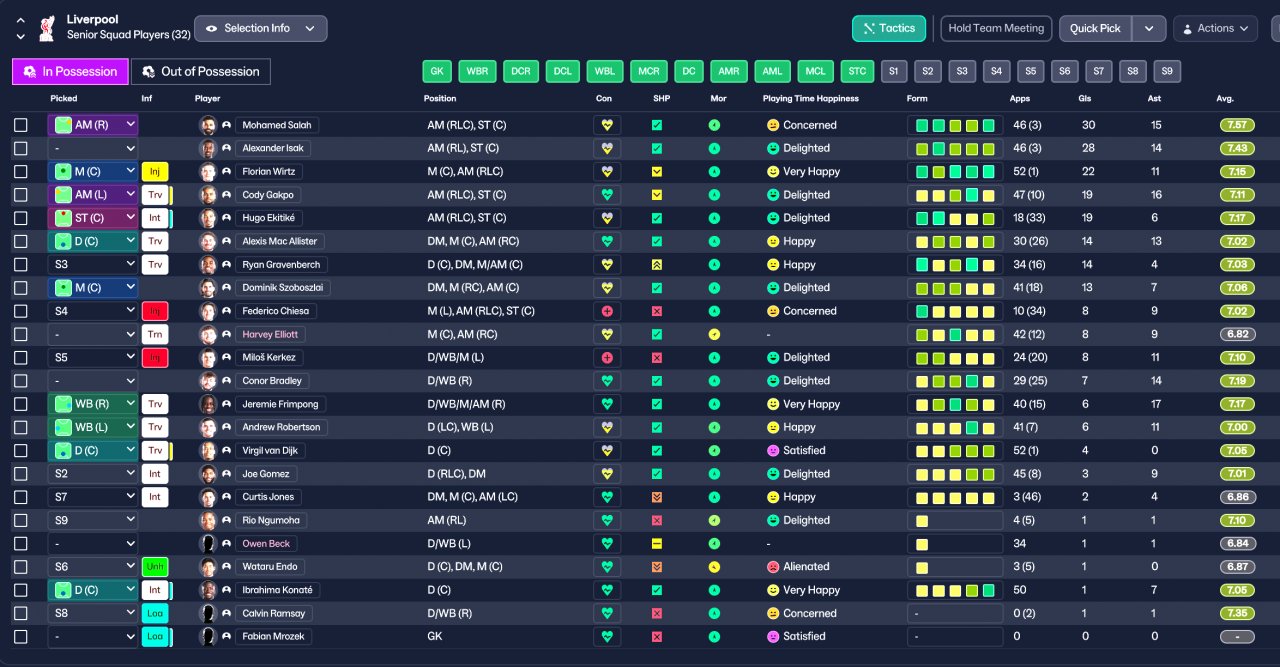Click Hugo Ekitiké's happiness face icon

772,218
